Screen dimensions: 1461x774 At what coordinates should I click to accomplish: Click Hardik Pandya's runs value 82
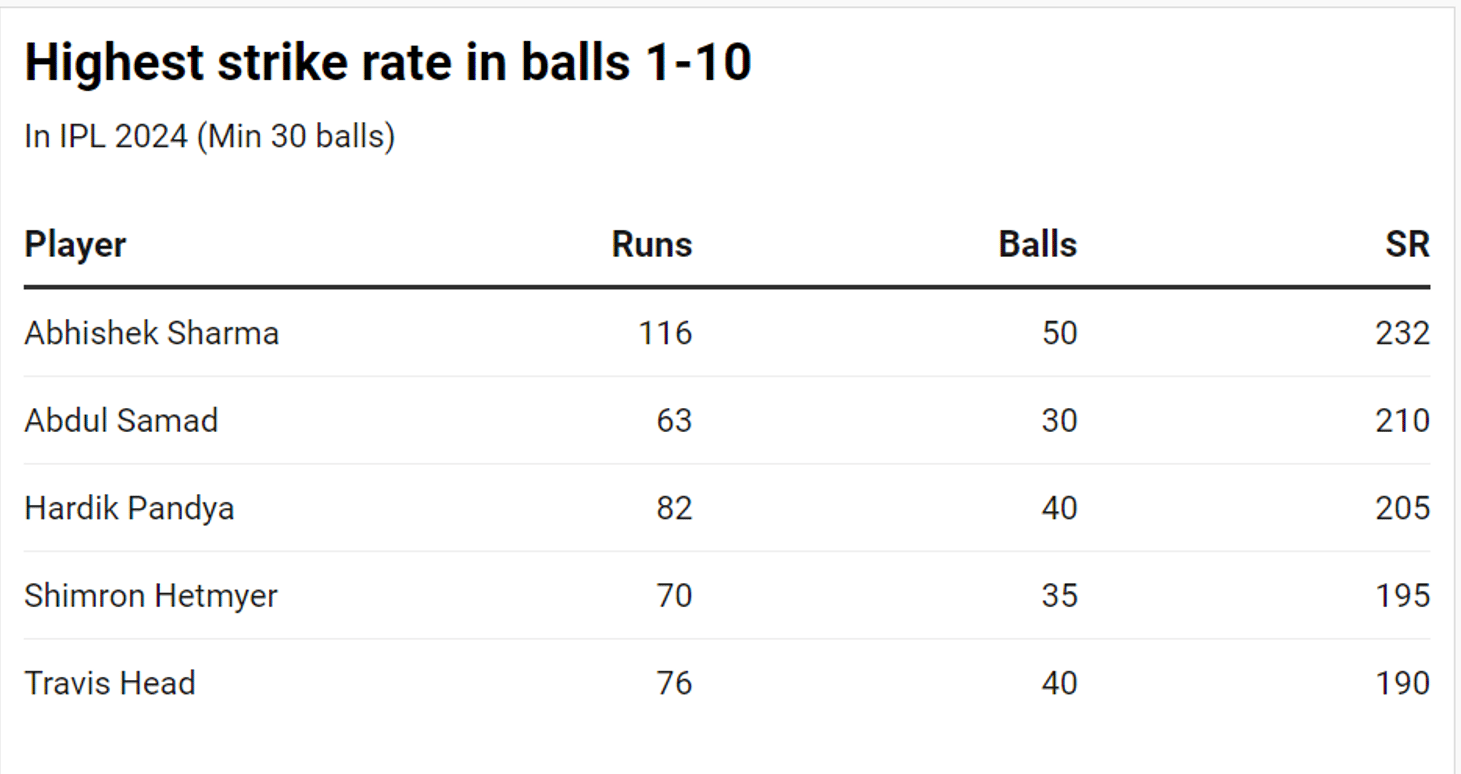(674, 508)
